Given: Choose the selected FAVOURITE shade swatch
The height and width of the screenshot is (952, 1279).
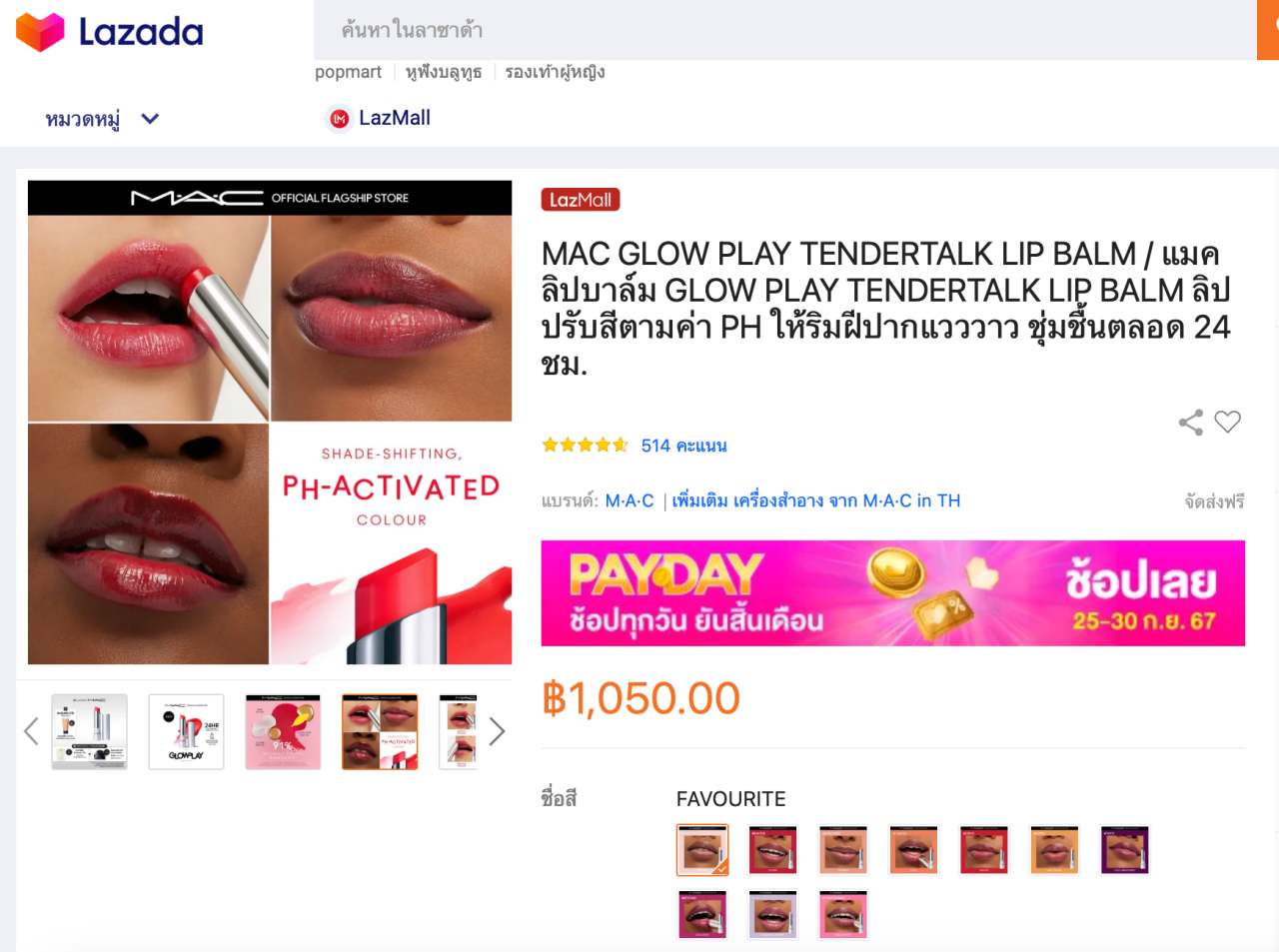Looking at the screenshot, I should click(x=702, y=850).
